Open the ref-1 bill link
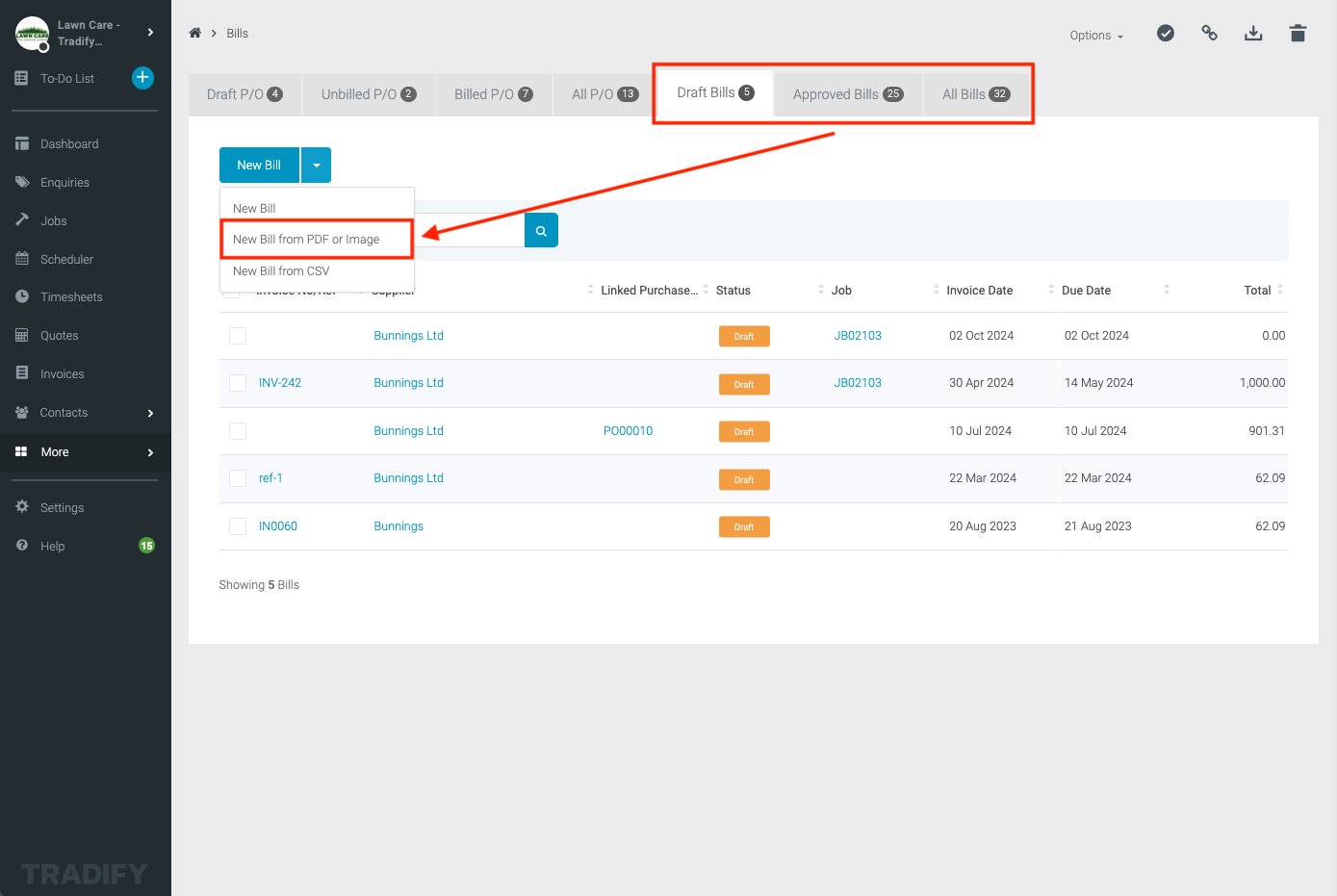This screenshot has height=896, width=1337. click(x=270, y=478)
